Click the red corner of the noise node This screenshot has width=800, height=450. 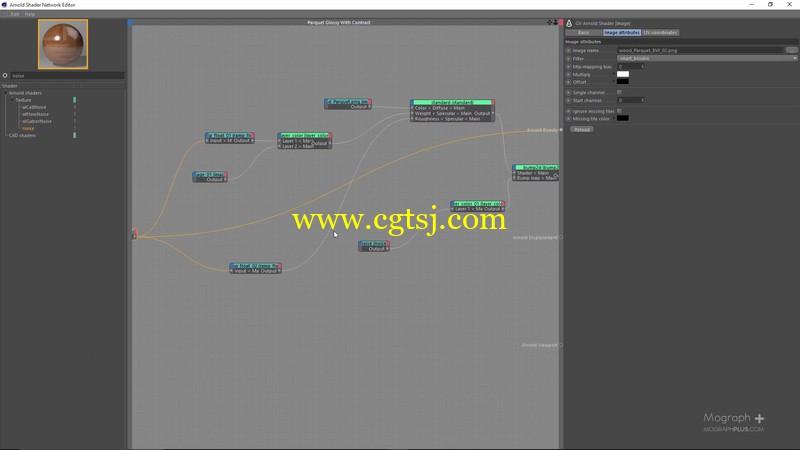pyautogui.click(x=387, y=243)
